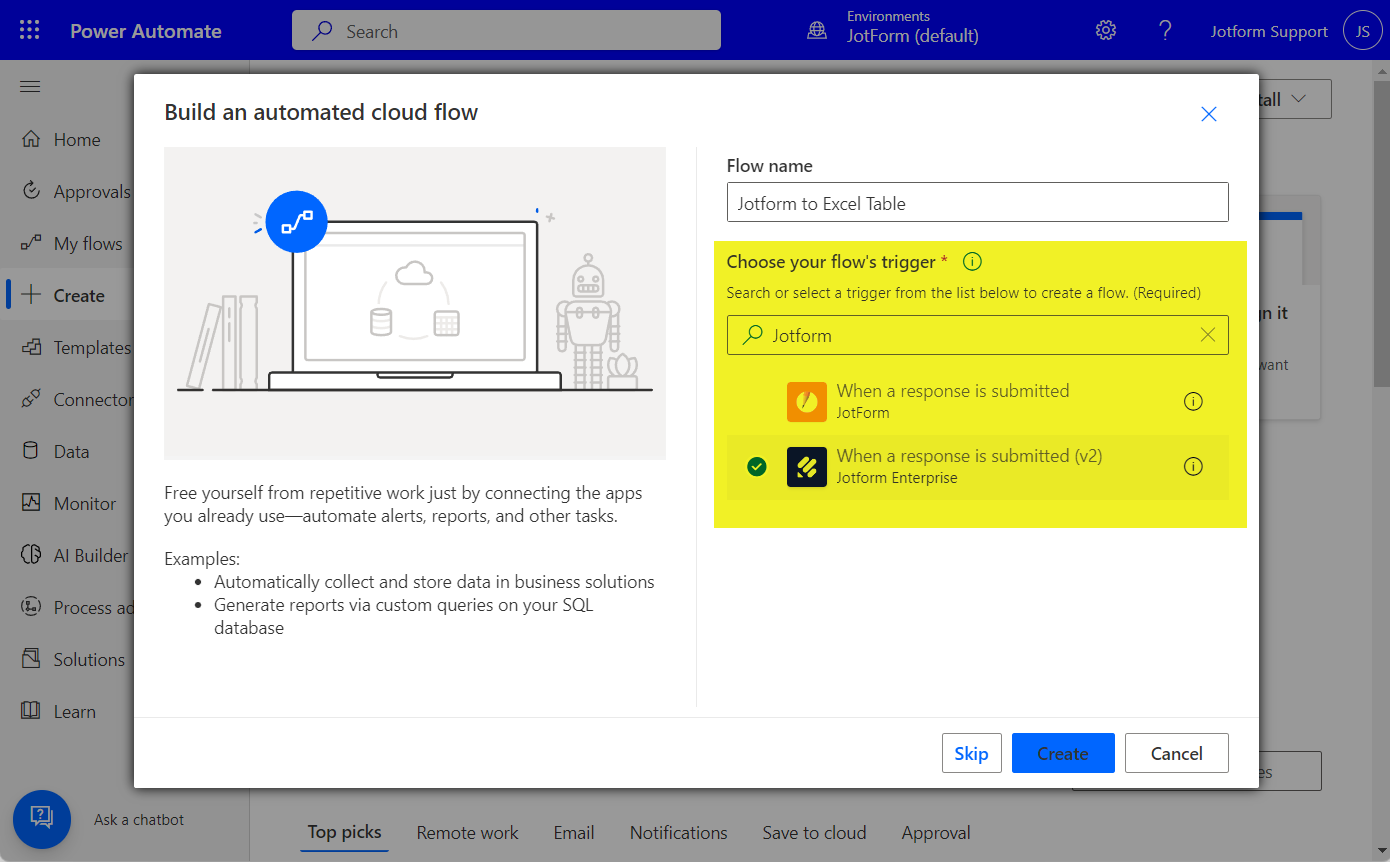Click the Flow name text field
Viewport: 1390px width, 862px height.
(x=976, y=203)
